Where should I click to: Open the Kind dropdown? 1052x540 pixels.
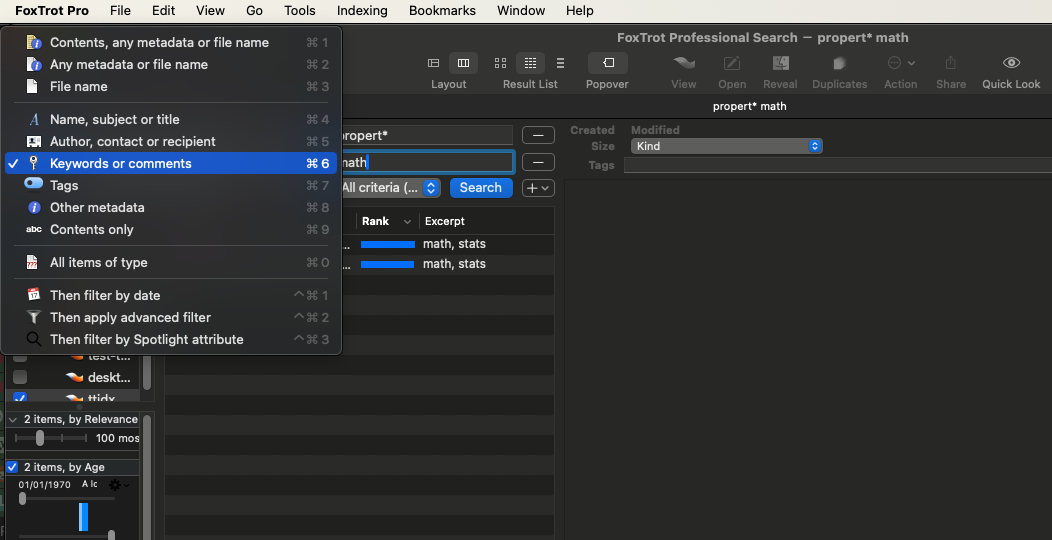click(x=726, y=146)
